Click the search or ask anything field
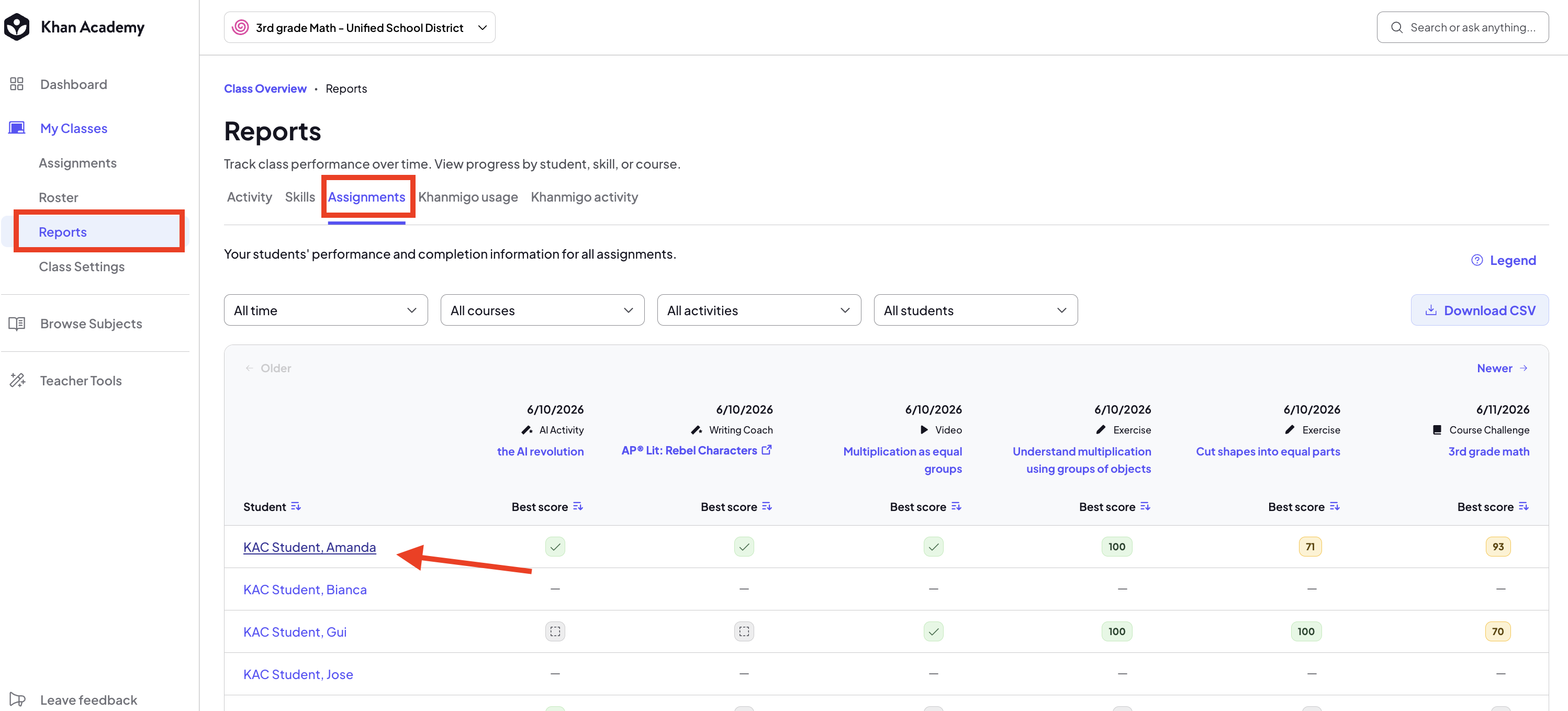The image size is (1568, 711). [1463, 27]
